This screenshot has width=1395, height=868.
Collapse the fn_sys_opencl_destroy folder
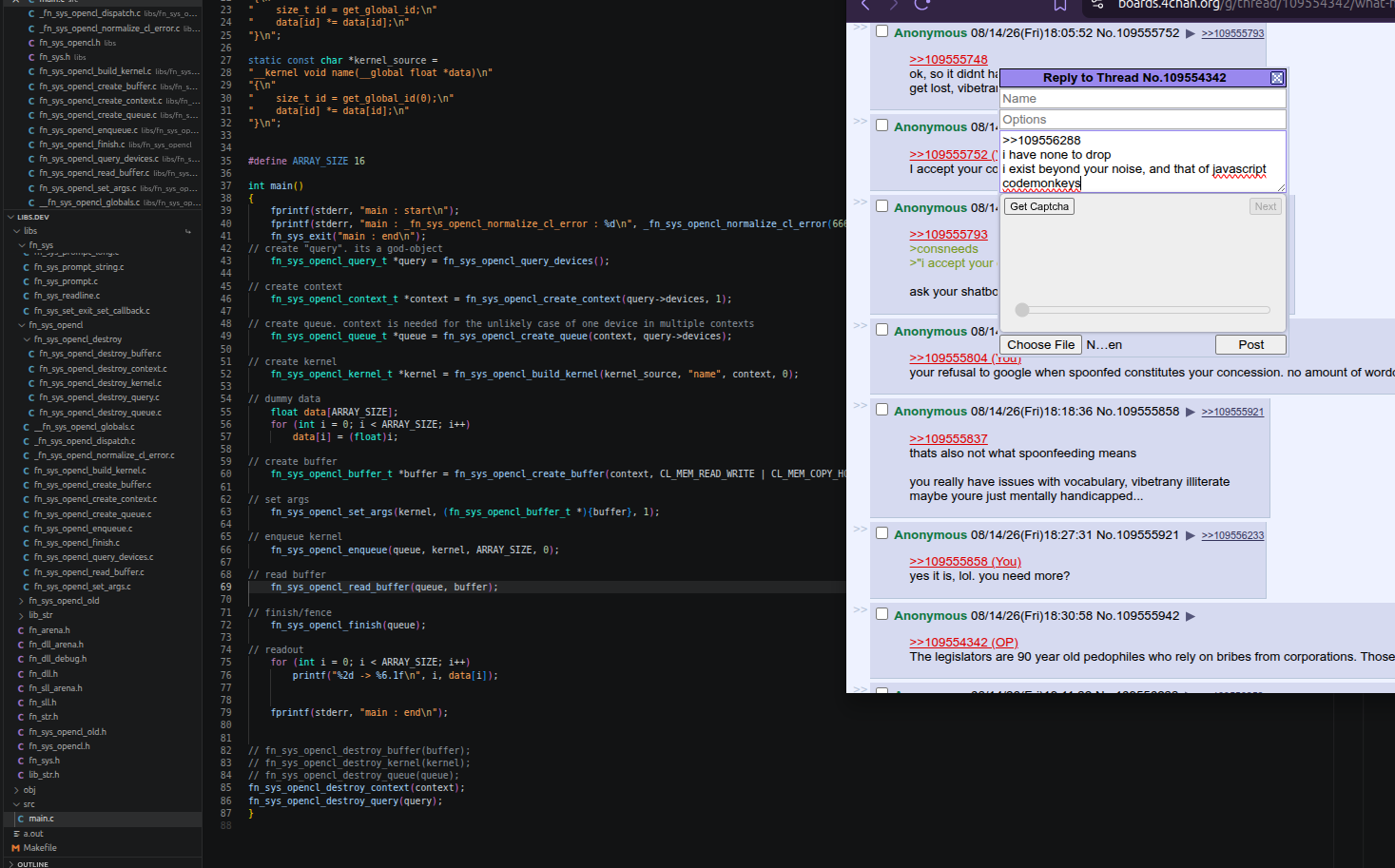click(28, 339)
